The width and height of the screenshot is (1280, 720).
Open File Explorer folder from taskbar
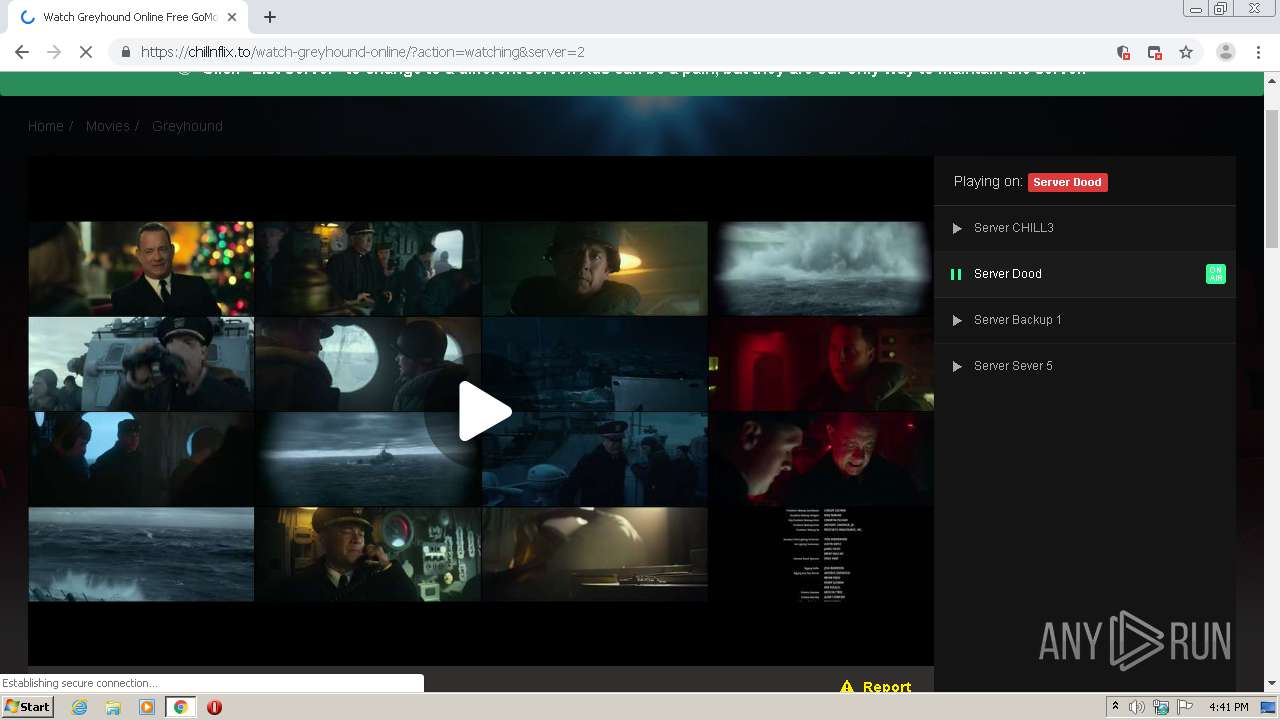pyautogui.click(x=113, y=707)
